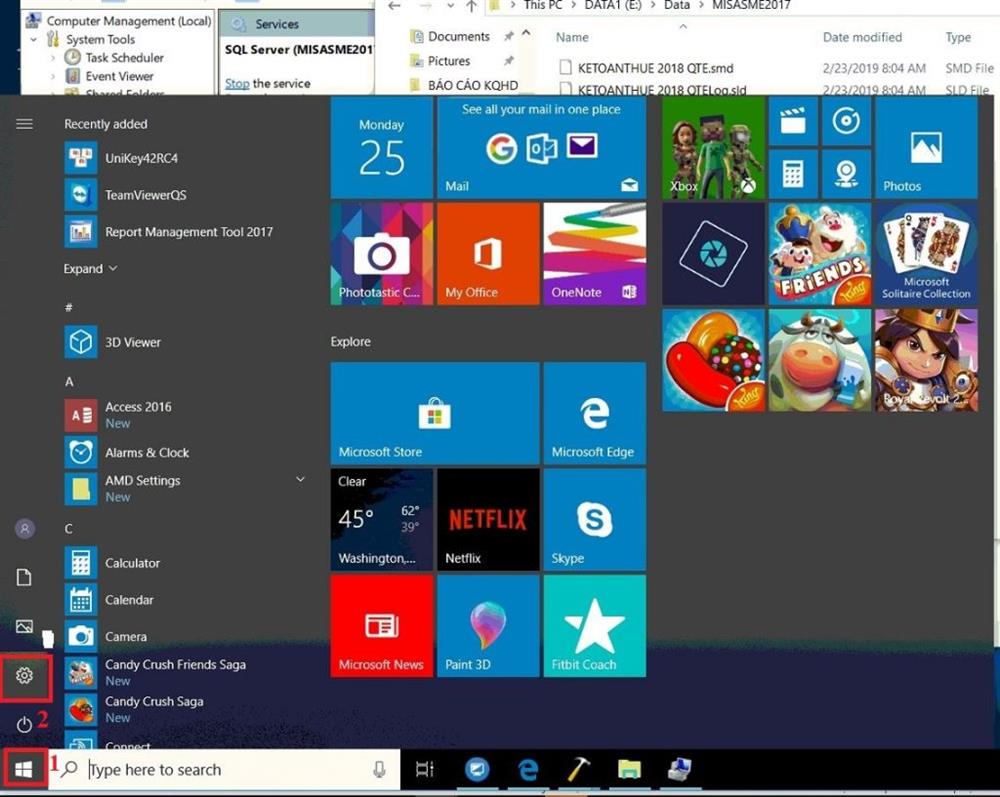Open the Fitbit Coach tile

[594, 626]
